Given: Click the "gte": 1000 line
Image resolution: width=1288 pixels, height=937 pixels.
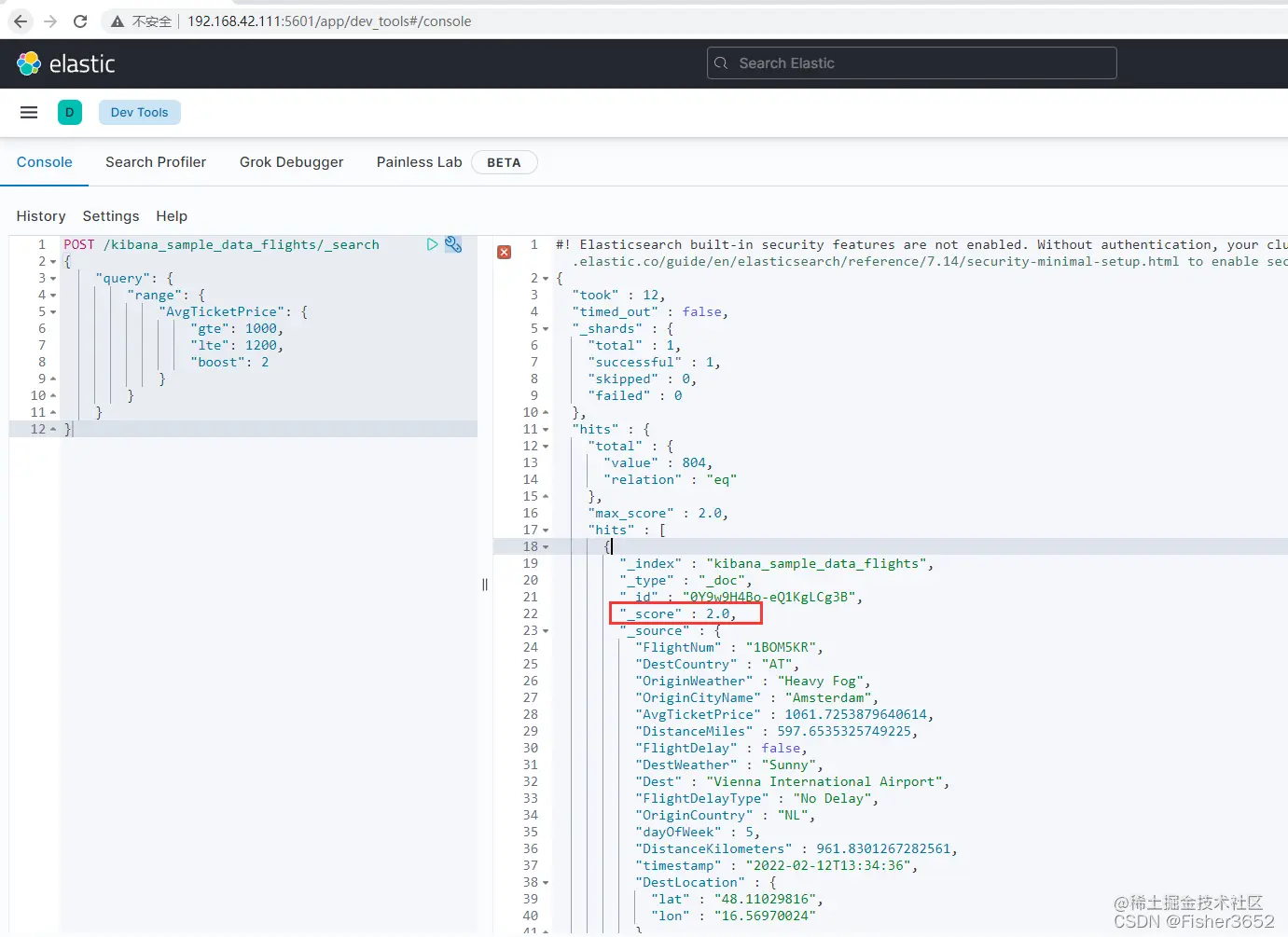Looking at the screenshot, I should pos(237,328).
